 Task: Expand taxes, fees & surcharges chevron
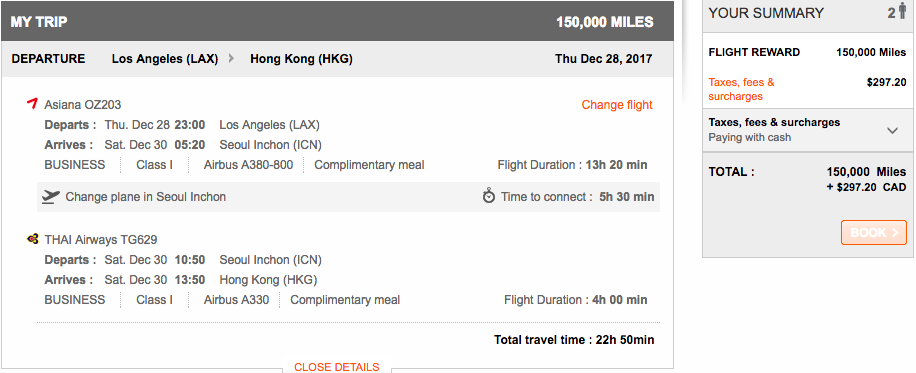(x=893, y=130)
